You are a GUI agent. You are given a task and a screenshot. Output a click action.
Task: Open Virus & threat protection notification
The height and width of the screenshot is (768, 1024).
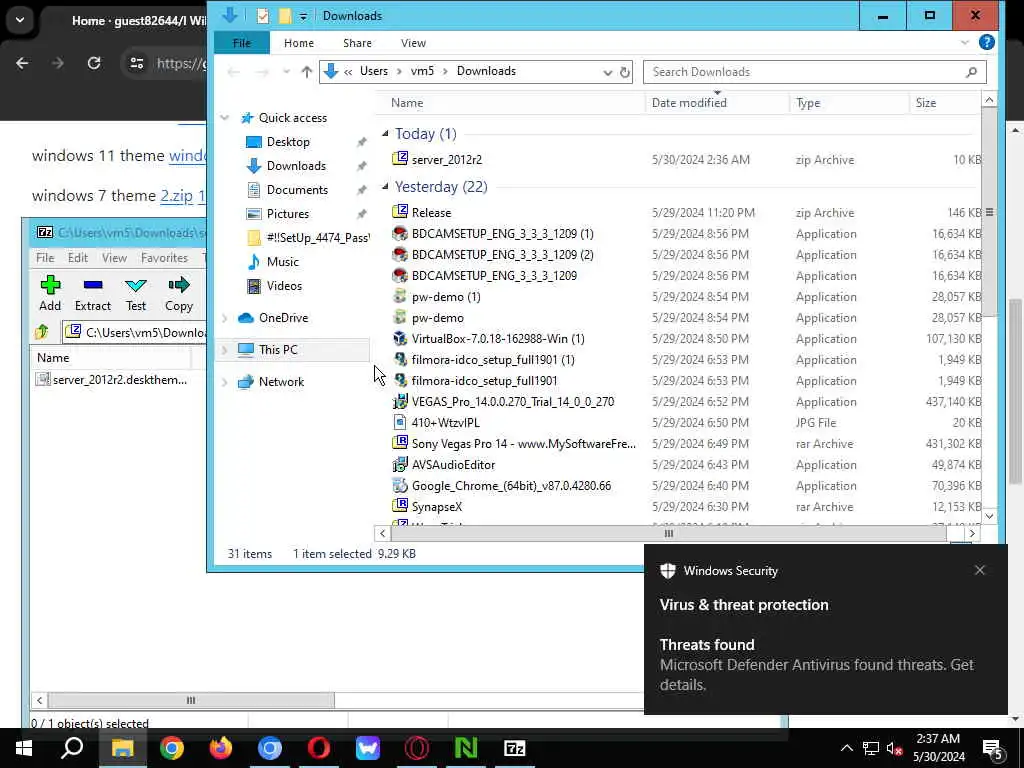pos(825,630)
